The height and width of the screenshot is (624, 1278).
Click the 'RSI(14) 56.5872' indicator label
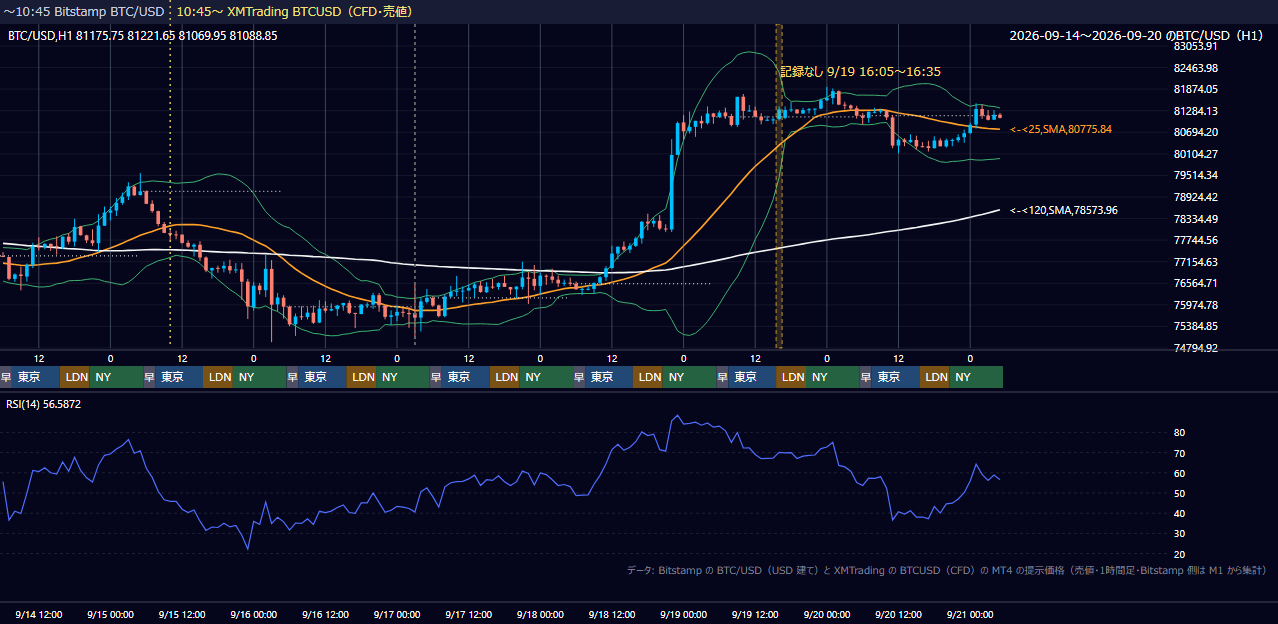44,404
